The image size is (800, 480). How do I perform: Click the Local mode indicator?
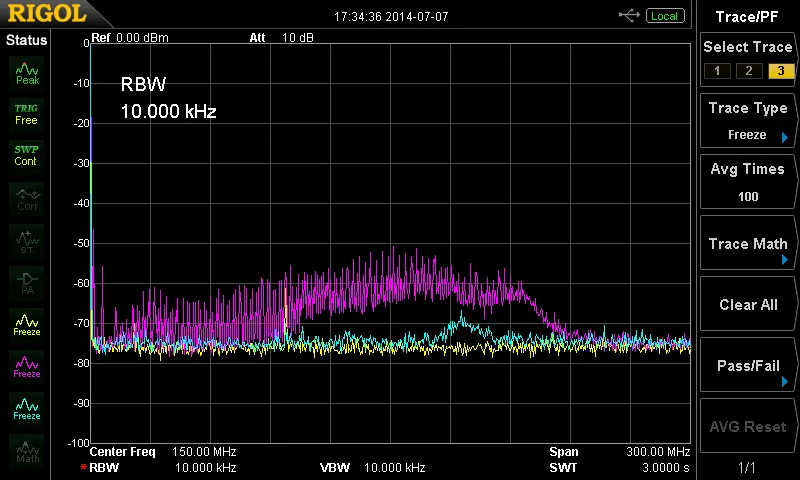(665, 16)
